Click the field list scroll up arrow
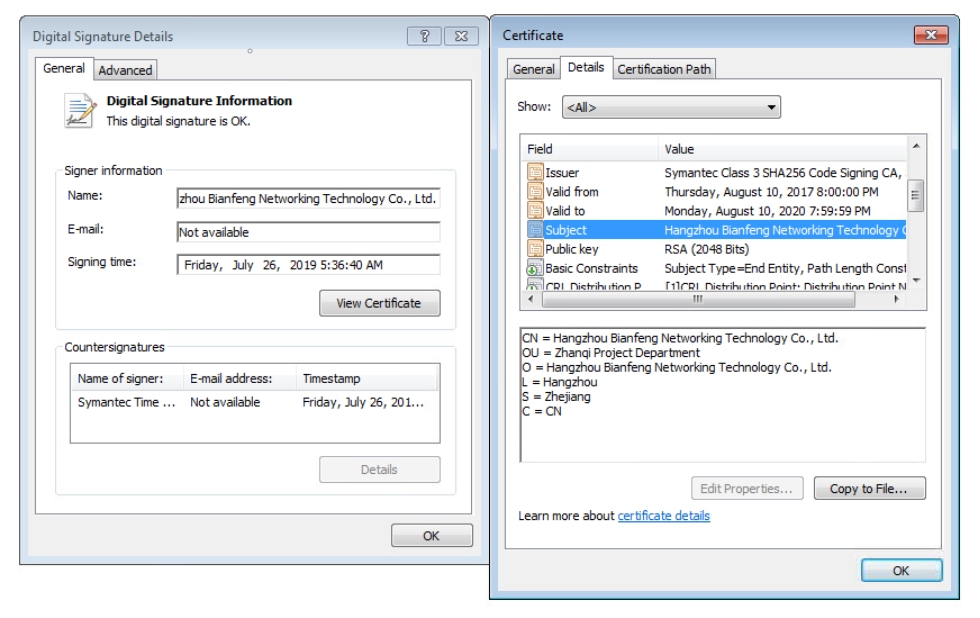This screenshot has height=618, width=980. [916, 146]
